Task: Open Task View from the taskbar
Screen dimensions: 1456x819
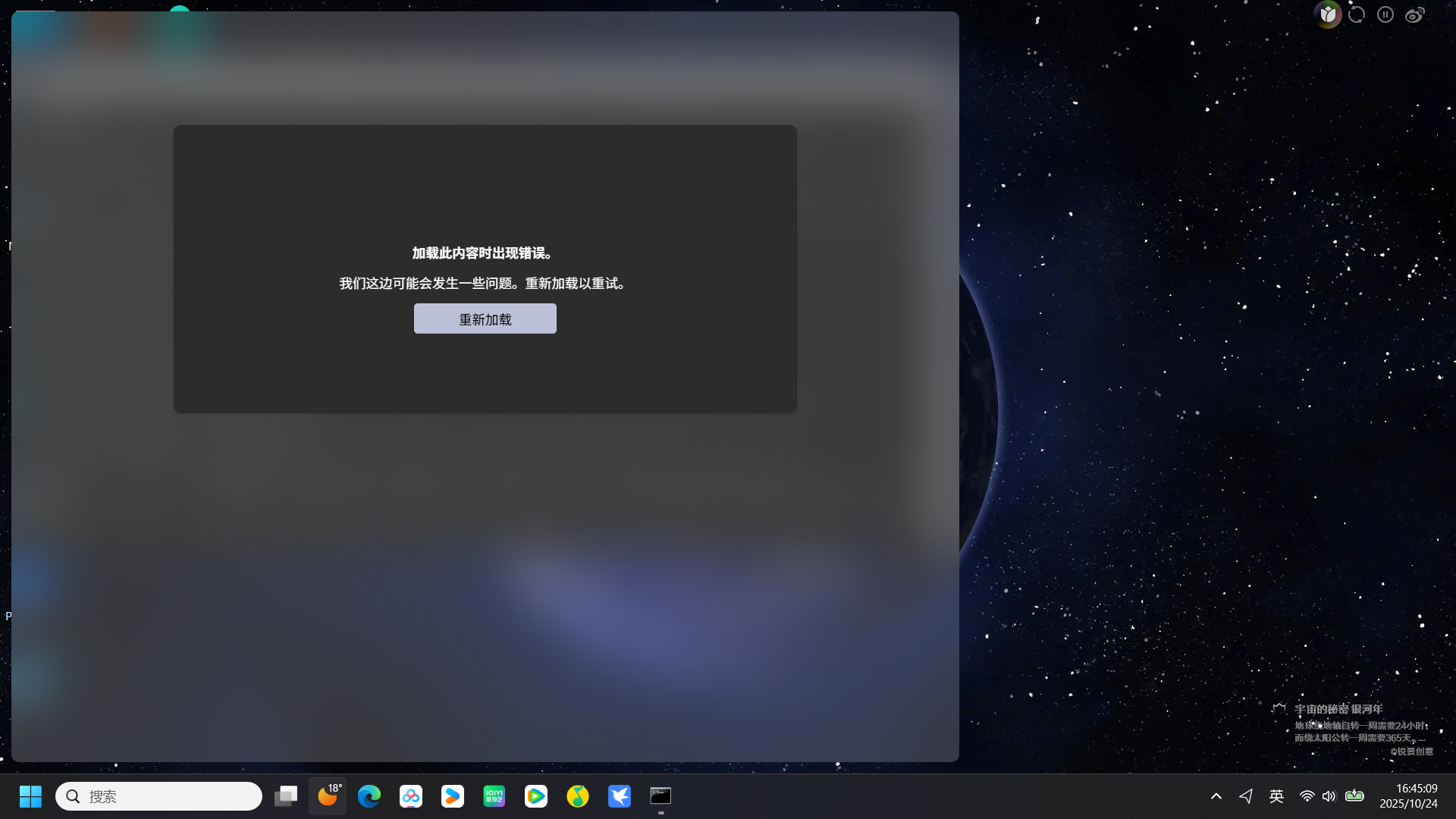Action: point(286,796)
